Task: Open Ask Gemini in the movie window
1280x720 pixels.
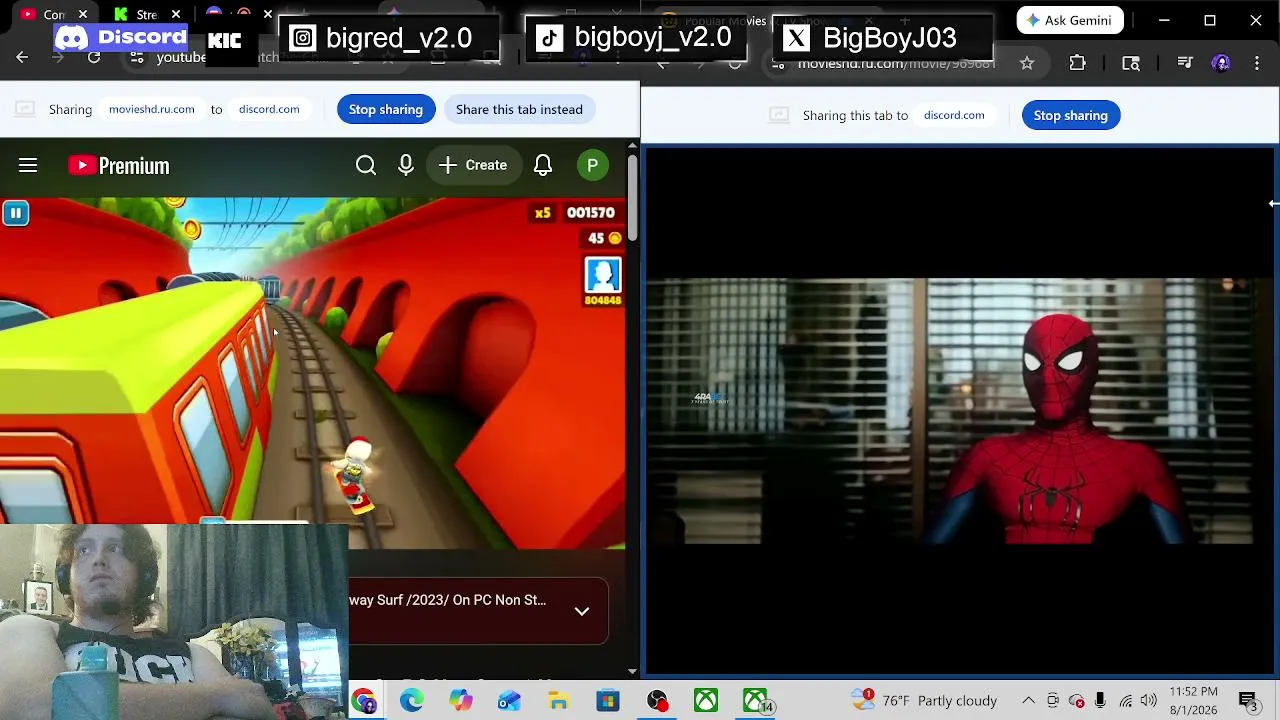Action: [1069, 20]
